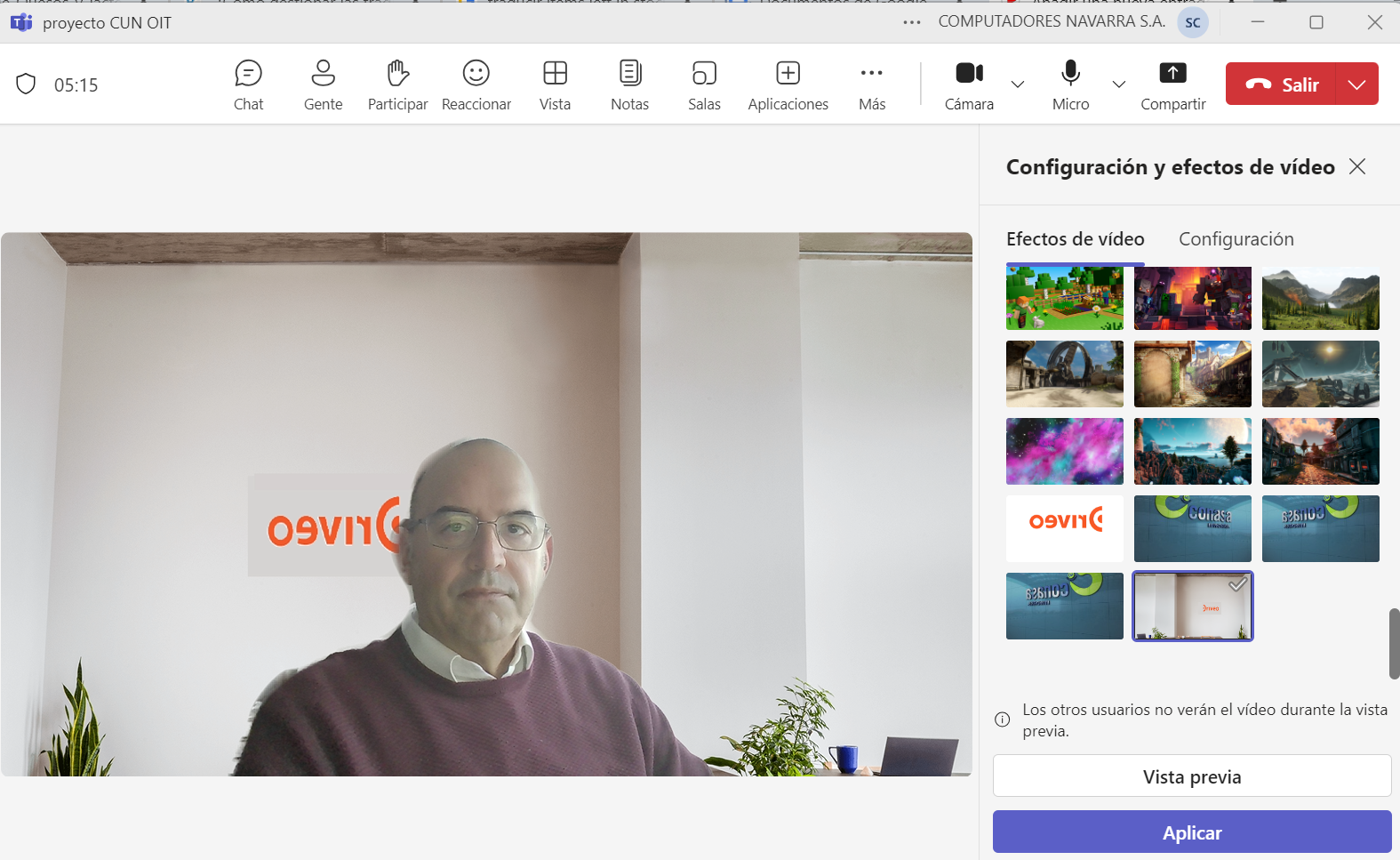Raise hand with Participar
Image resolution: width=1400 pixels, height=860 pixels.
397,84
